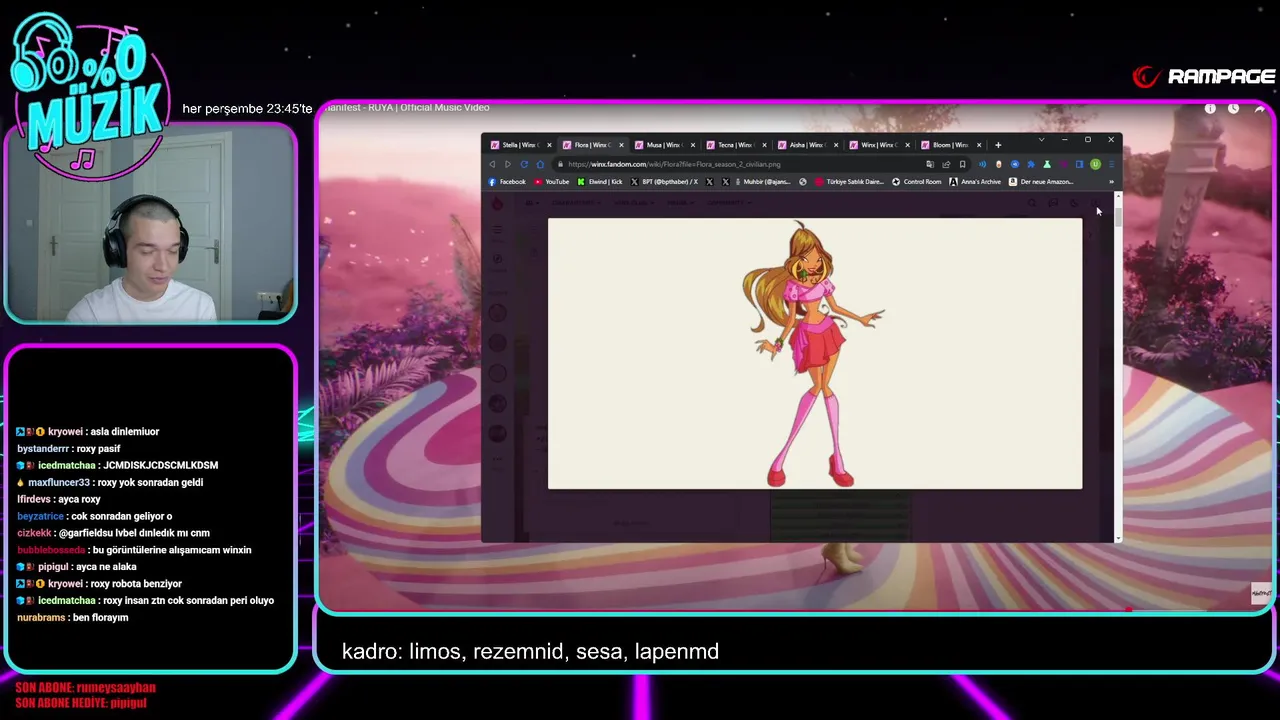Close the Tecna tab
Viewport: 1280px width, 720px height.
click(x=764, y=145)
